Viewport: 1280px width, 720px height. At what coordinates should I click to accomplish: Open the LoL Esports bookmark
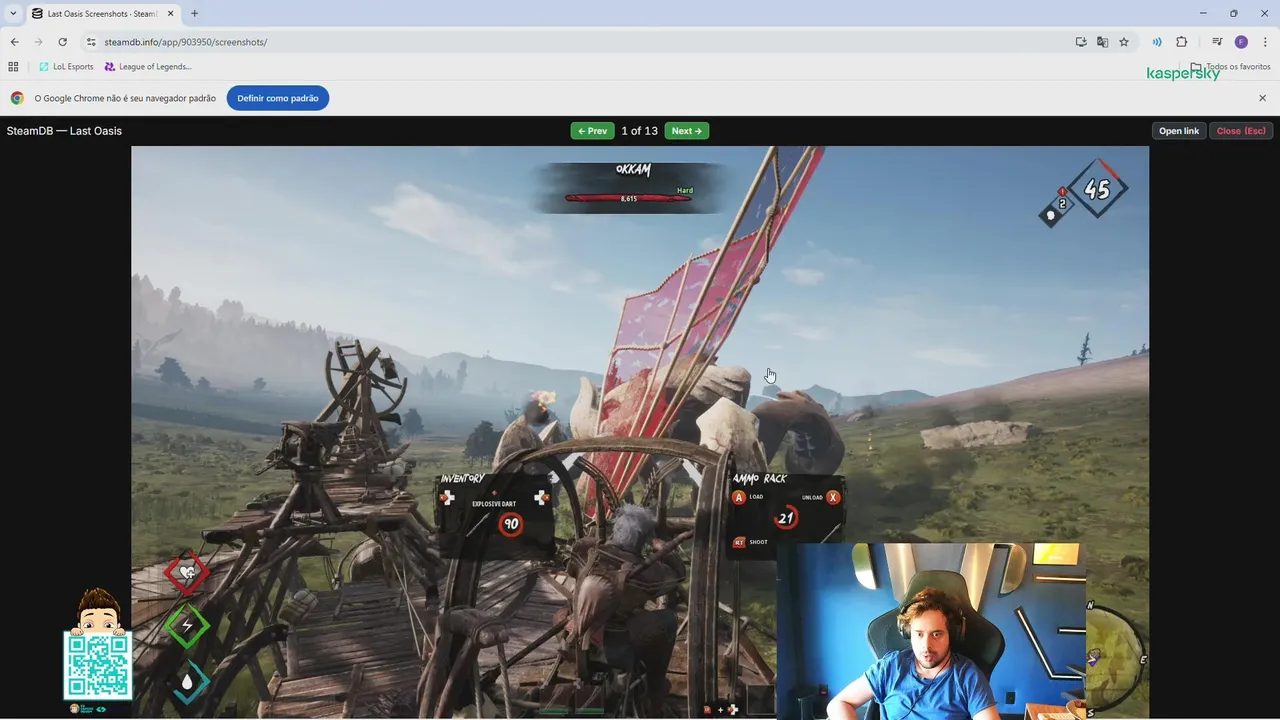pyautogui.click(x=66, y=67)
